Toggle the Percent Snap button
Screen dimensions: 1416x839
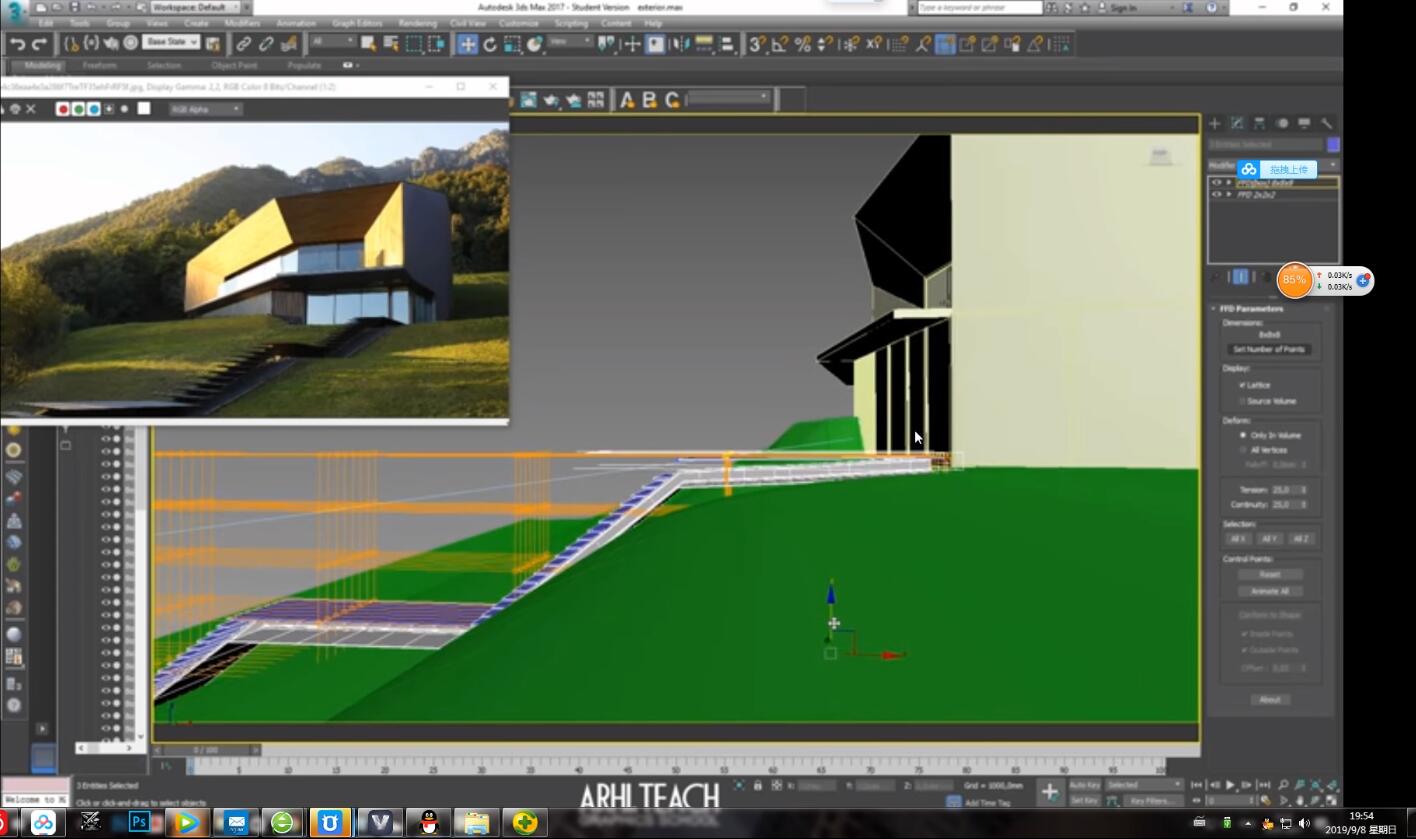(x=802, y=44)
